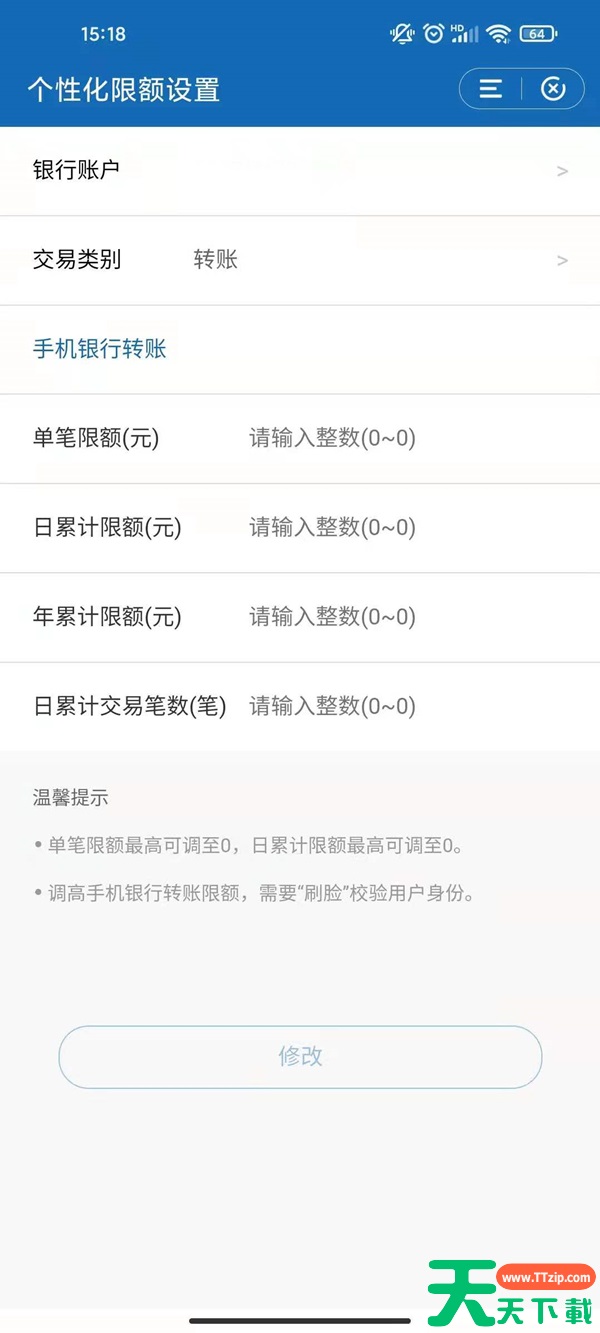Expand the 银行账户 bank account selector
This screenshot has width=600, height=1333.
pyautogui.click(x=300, y=170)
